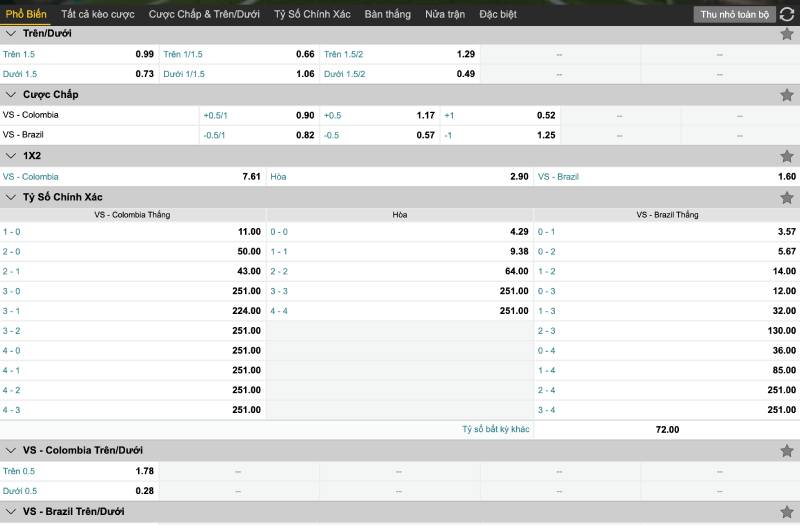Collapse the Cược Chấp section chevron
This screenshot has height=525, width=800.
click(x=12, y=95)
